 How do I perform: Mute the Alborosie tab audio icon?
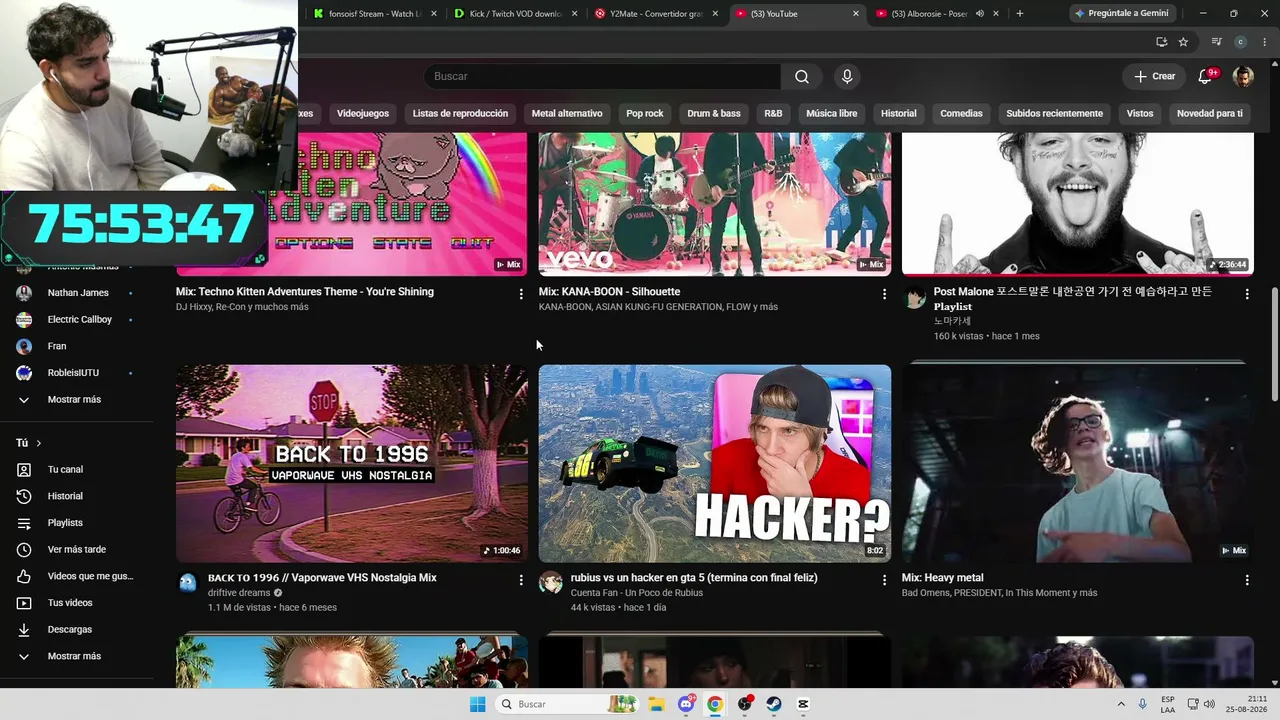point(980,14)
